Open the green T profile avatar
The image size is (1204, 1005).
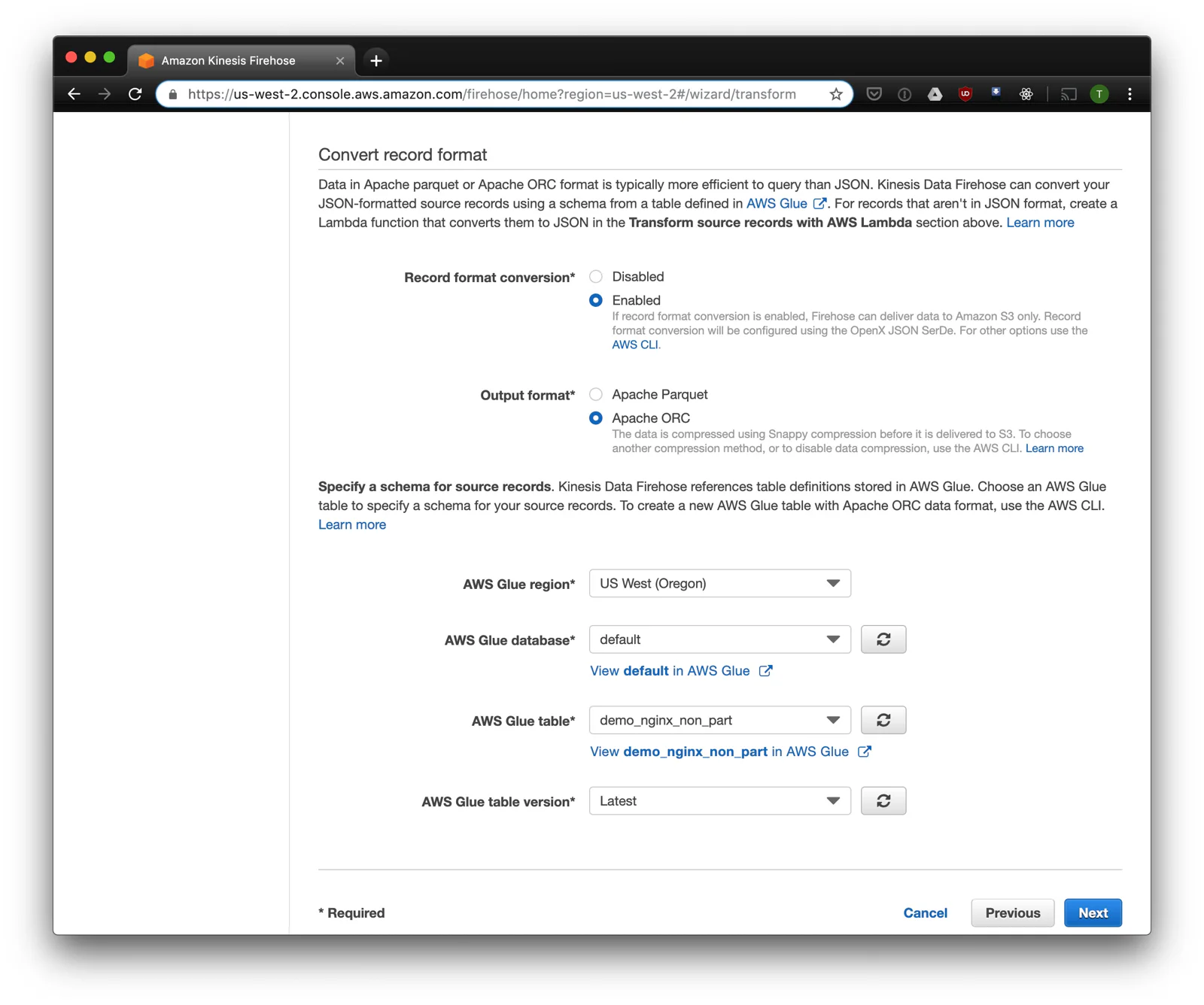pyautogui.click(x=1099, y=94)
